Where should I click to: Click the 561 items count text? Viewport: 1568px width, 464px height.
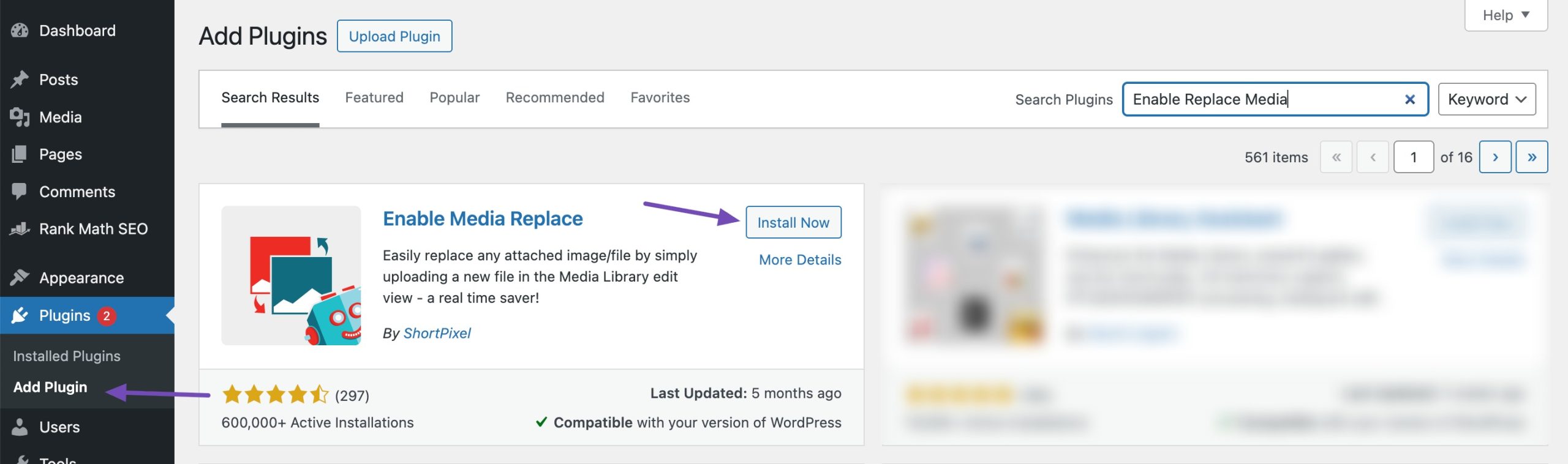click(1276, 157)
